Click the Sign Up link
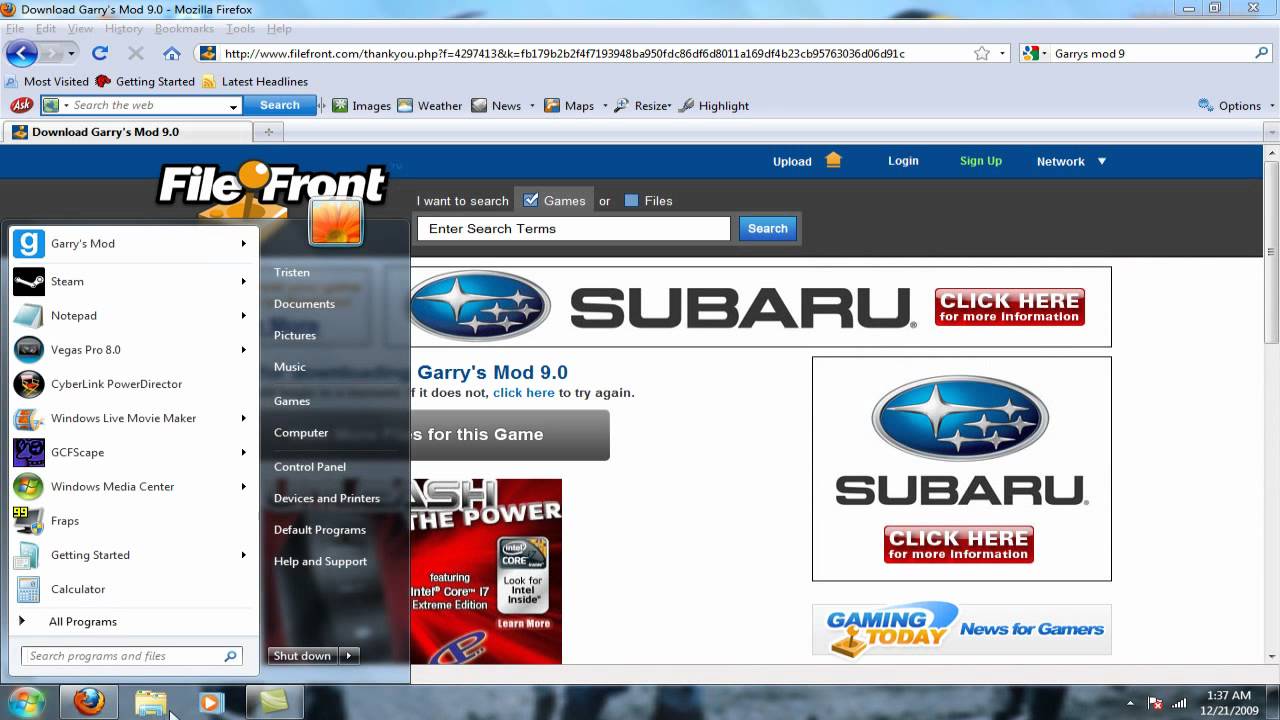The image size is (1280, 720). click(x=981, y=161)
